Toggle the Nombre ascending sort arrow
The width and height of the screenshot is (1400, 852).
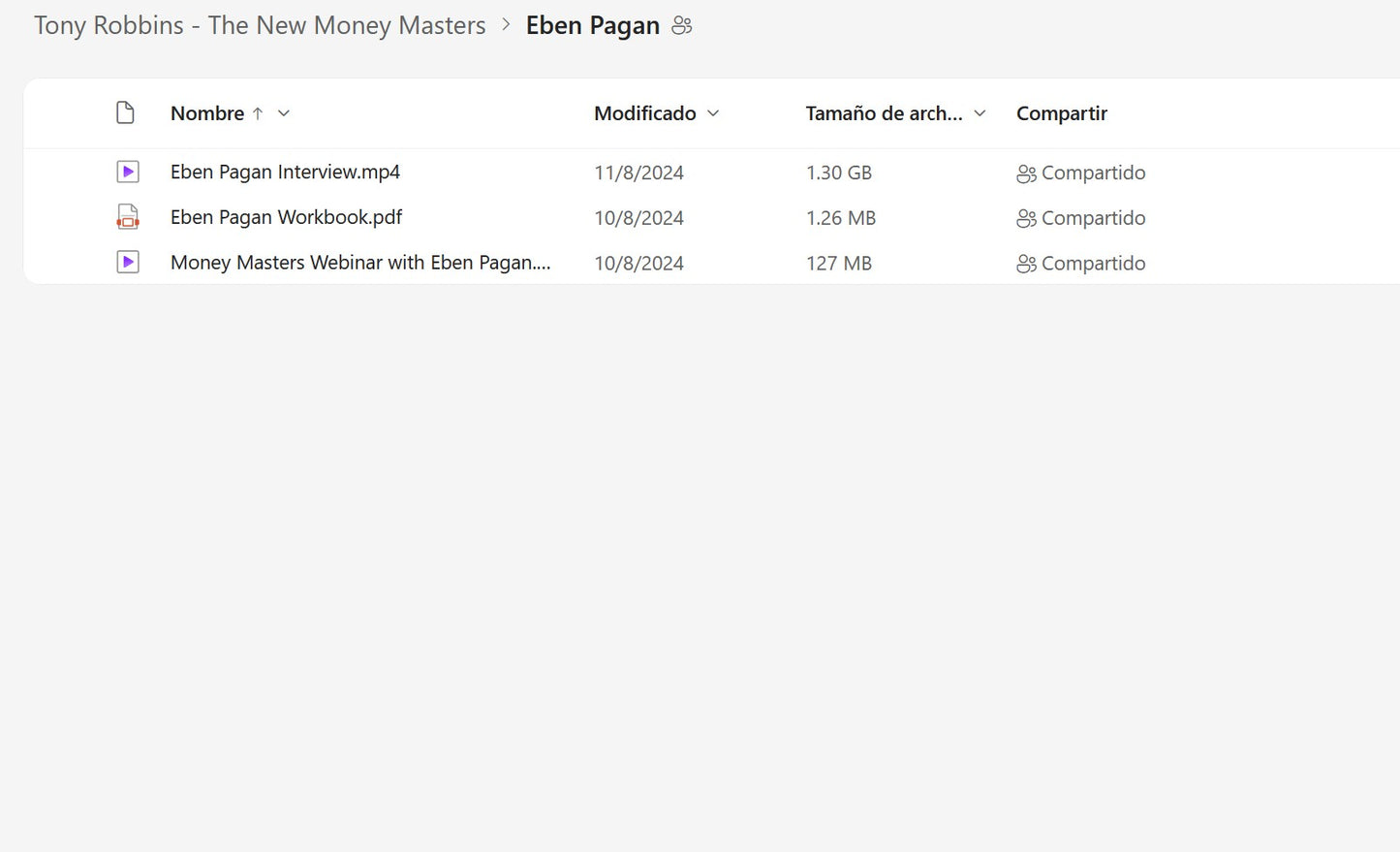258,113
